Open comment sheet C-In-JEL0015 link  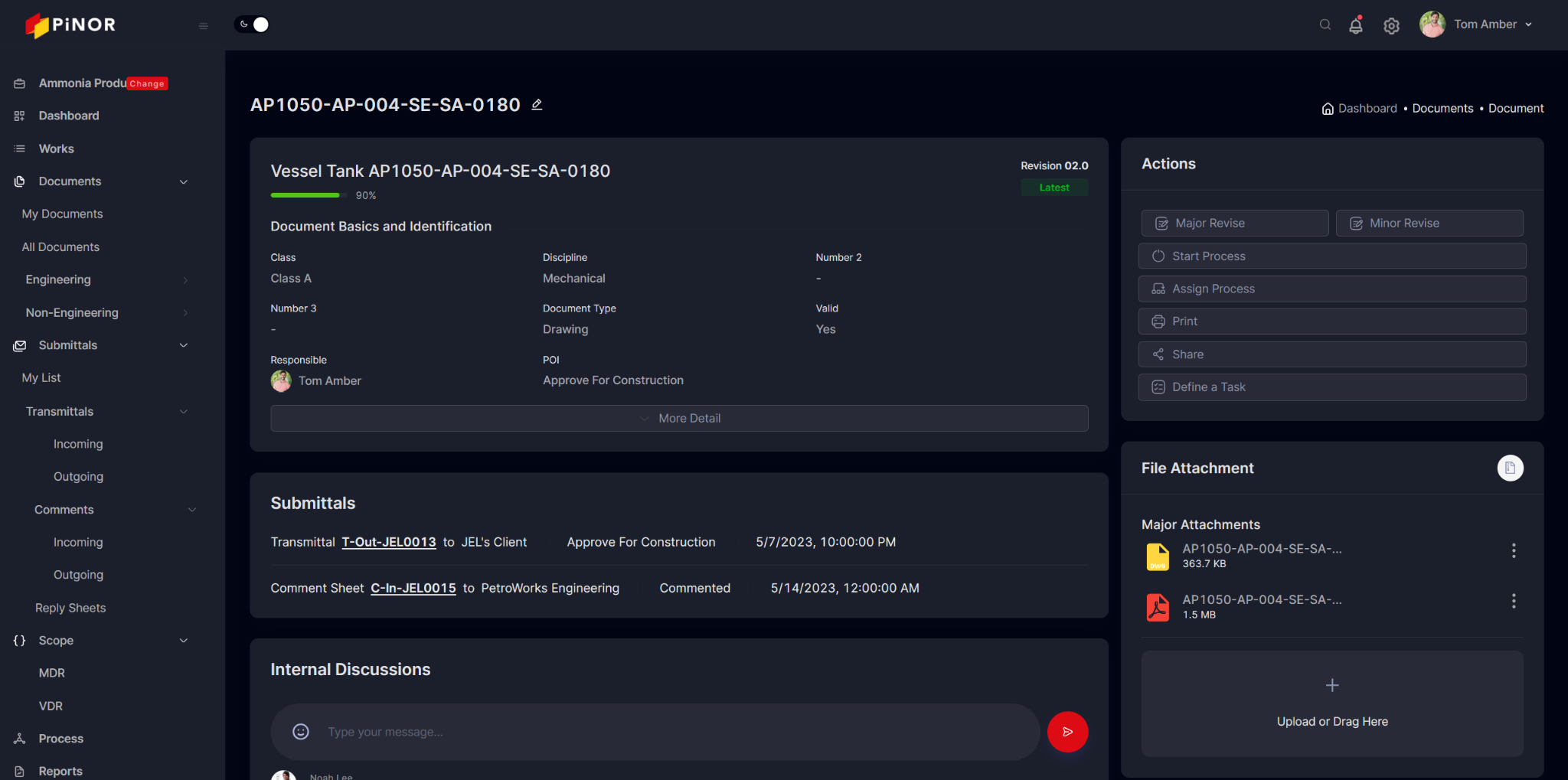[413, 588]
